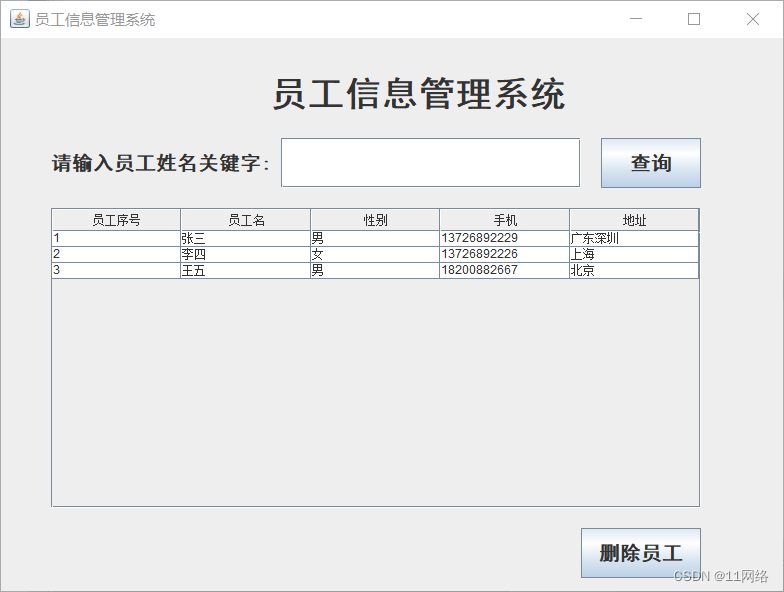Click the 地址 column header
Viewport: 784px width, 592px height.
coord(634,220)
